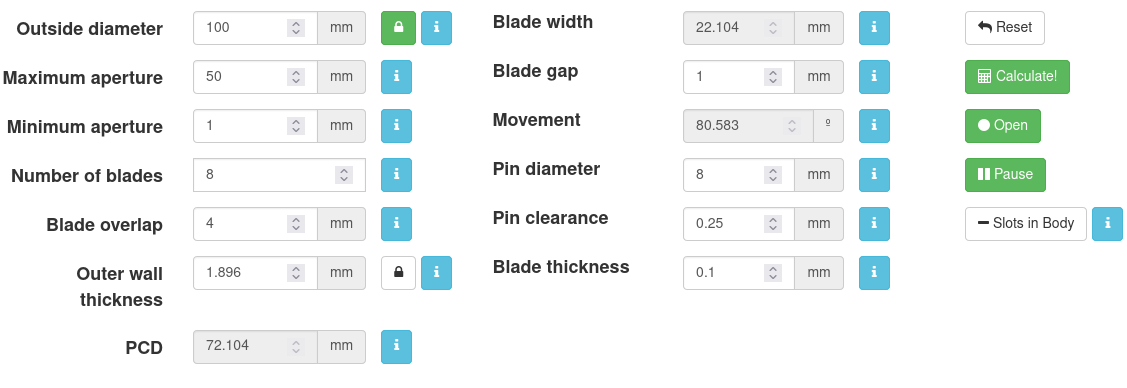Pause the iris animation

1005,175
